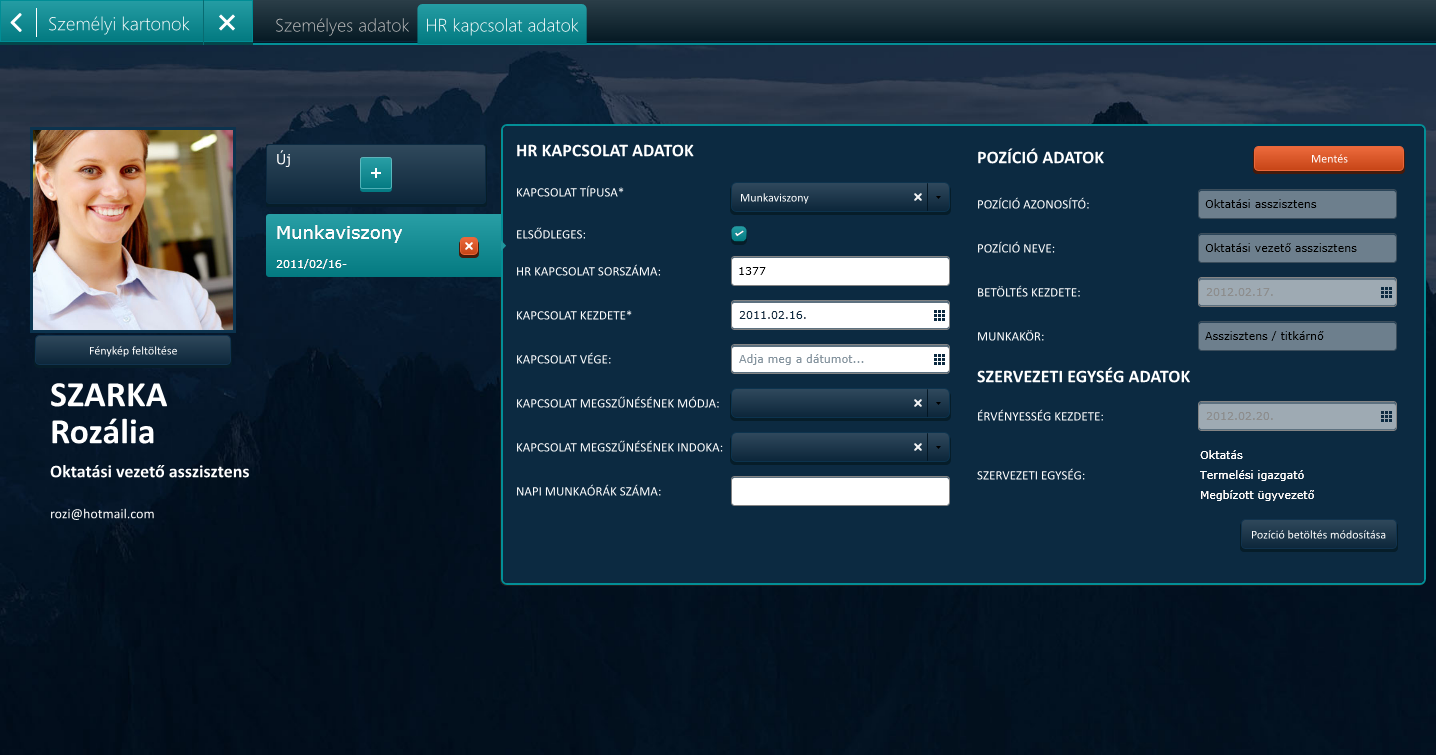Open calendar for Kapcsolat vége
Viewport: 1436px width, 755px height.
tap(939, 359)
